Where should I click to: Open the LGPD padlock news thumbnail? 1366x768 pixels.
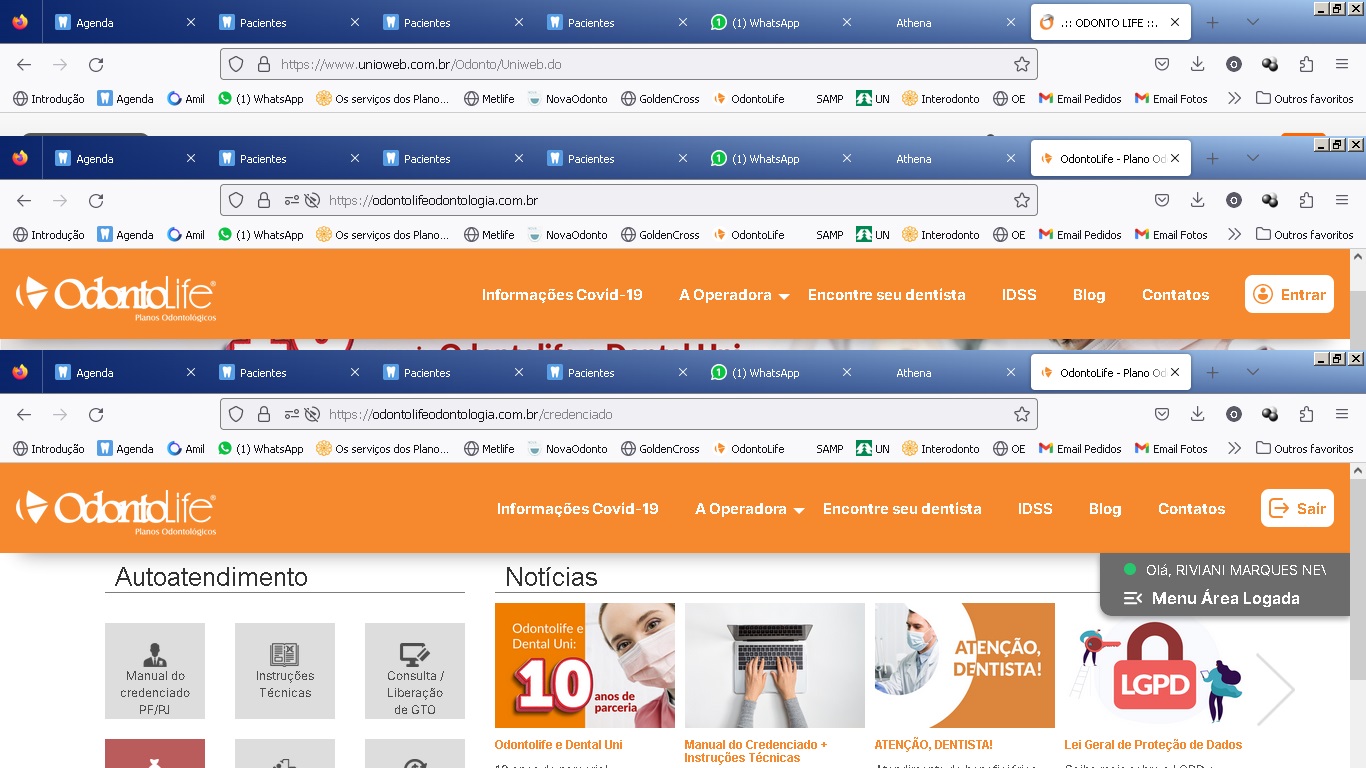pos(1154,665)
